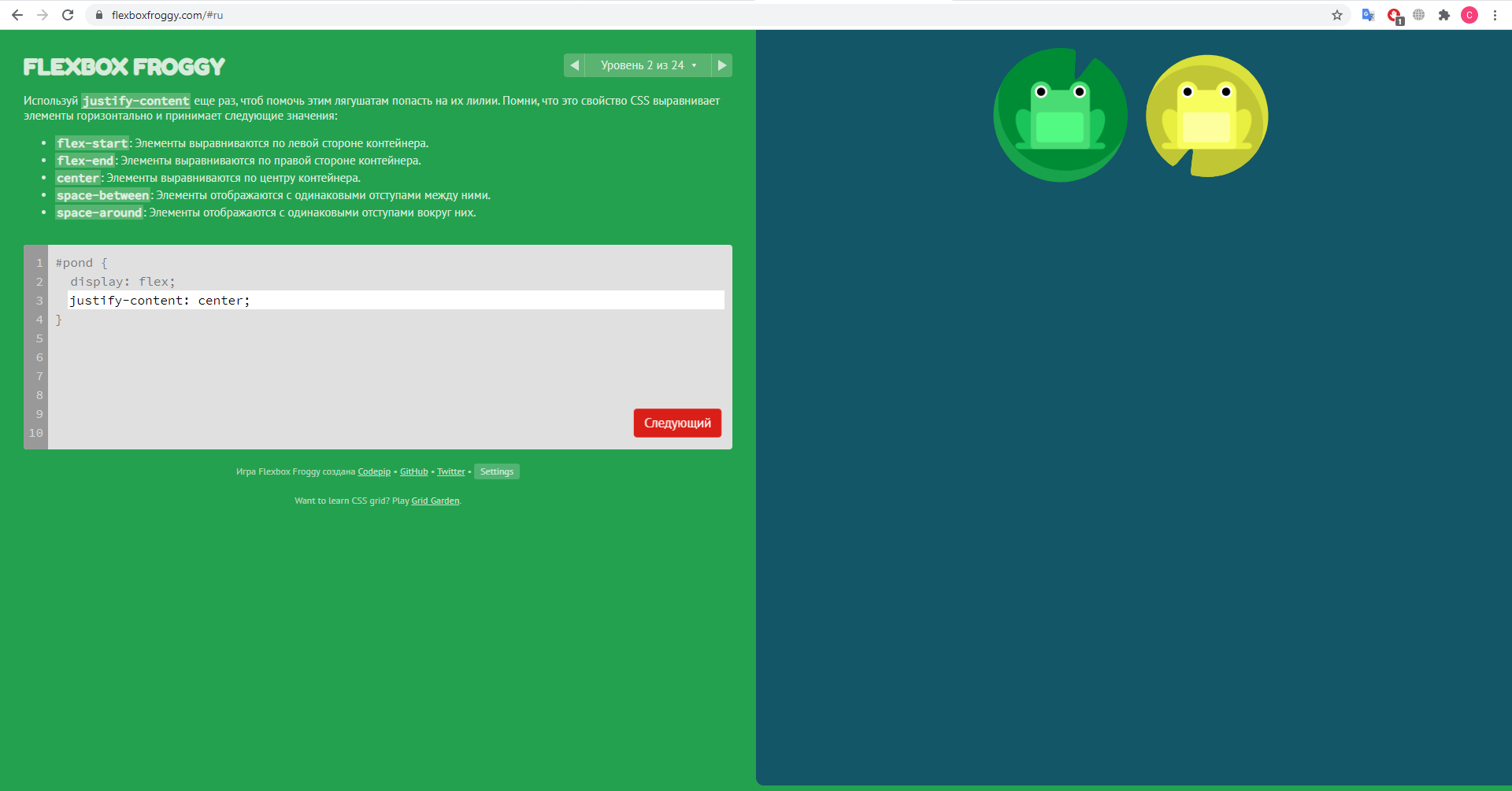Click line number 10 in editor gutter

click(36, 433)
